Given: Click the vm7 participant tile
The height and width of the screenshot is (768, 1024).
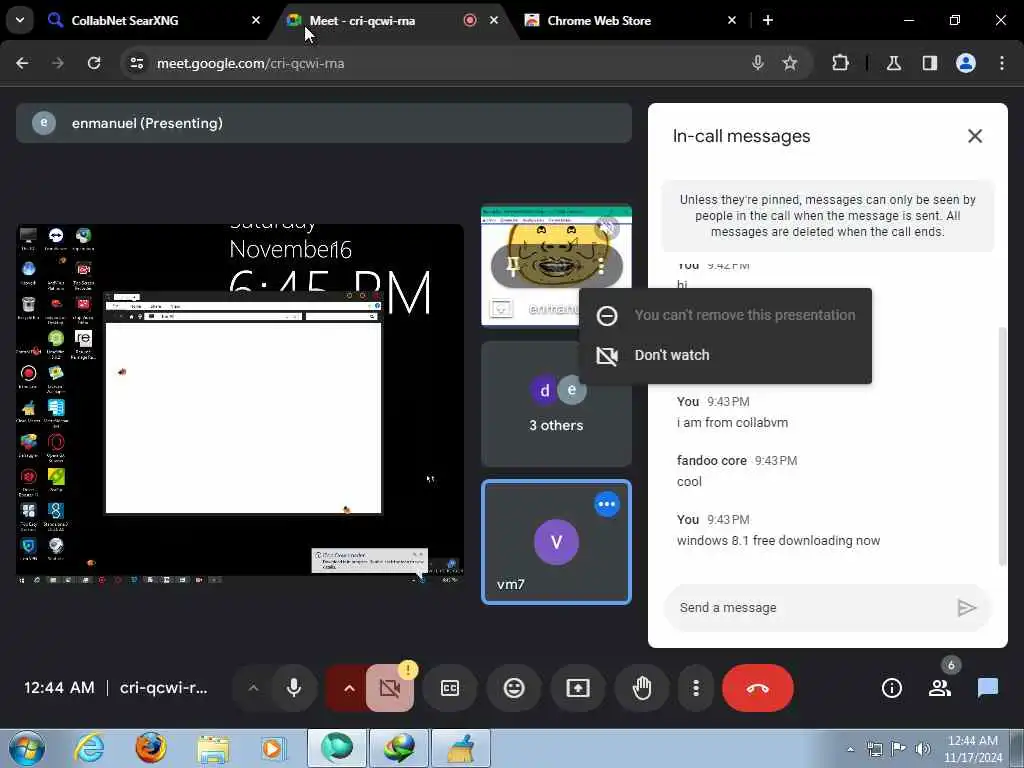Looking at the screenshot, I should click(x=556, y=542).
